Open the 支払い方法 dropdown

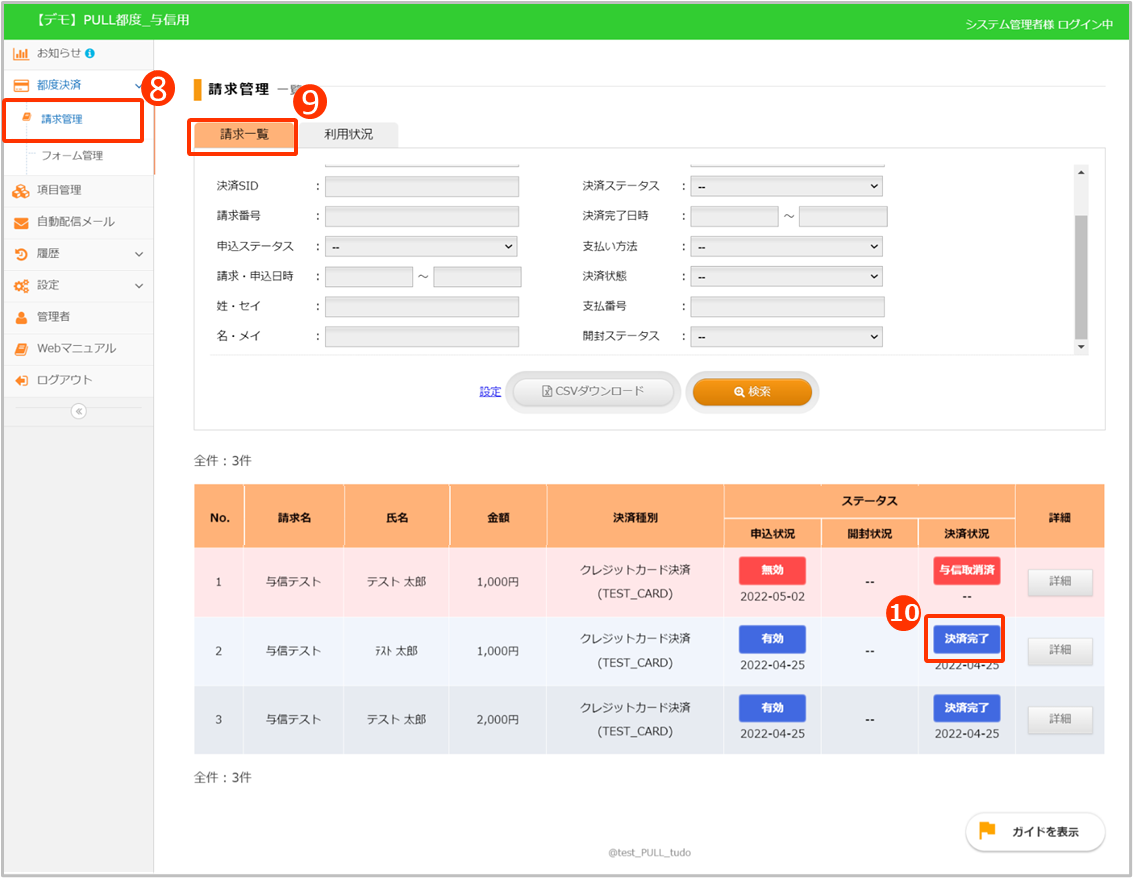click(x=787, y=246)
